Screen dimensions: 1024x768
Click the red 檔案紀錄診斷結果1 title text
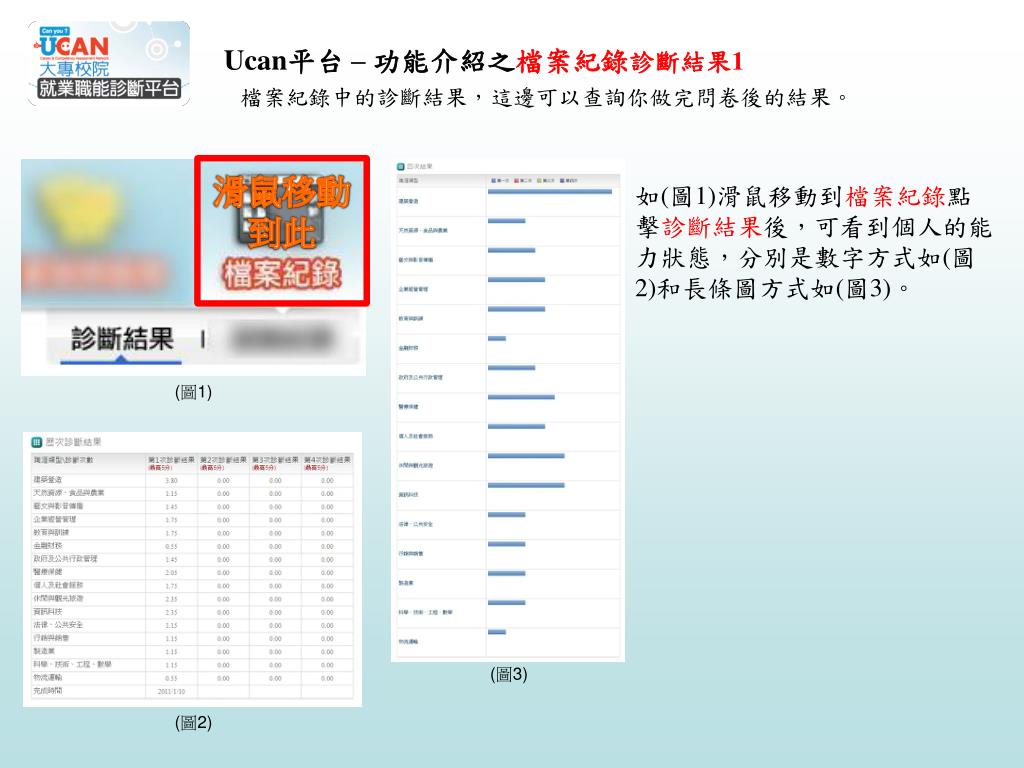point(630,62)
